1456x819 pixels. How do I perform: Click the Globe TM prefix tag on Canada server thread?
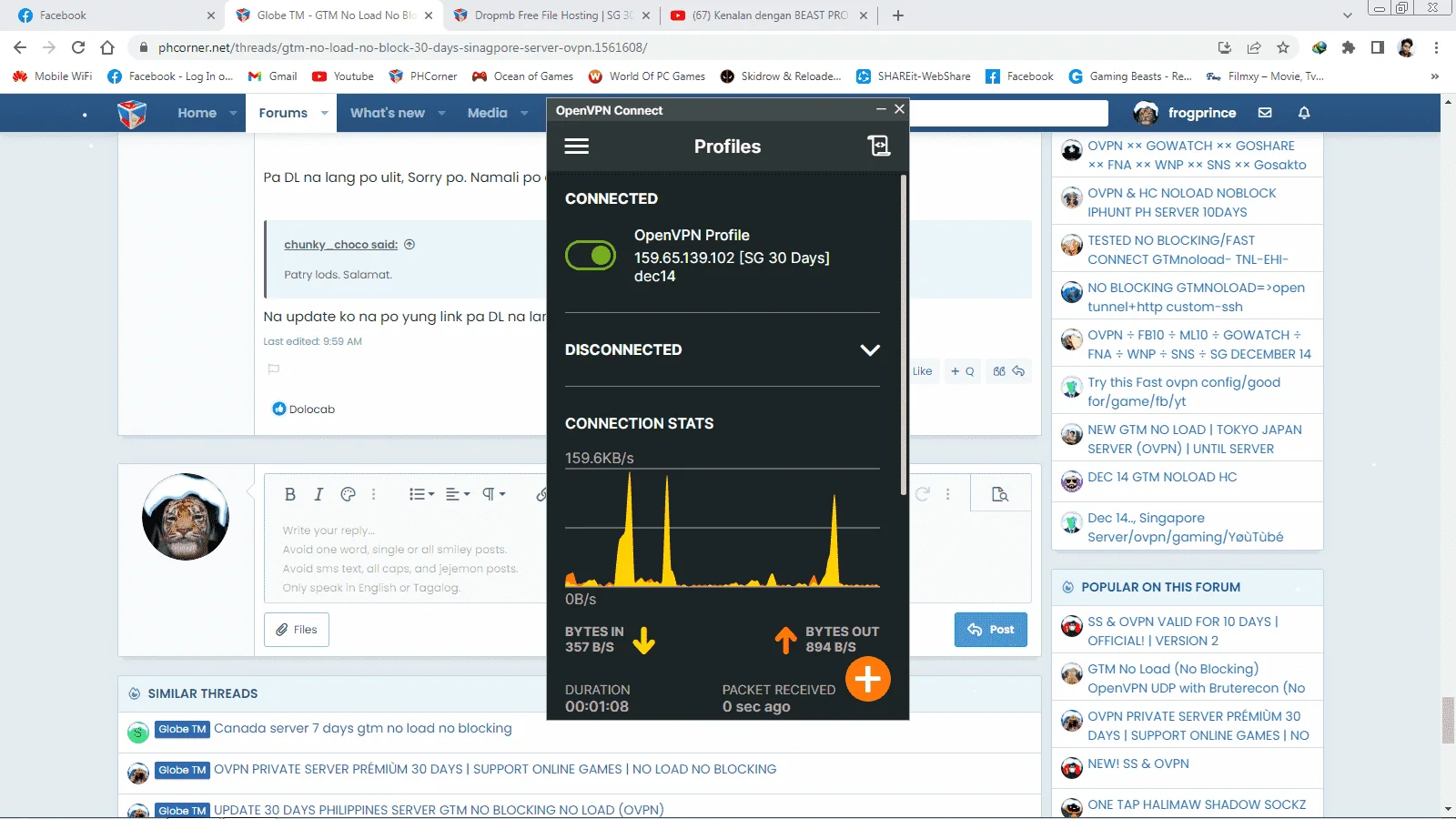coord(182,729)
